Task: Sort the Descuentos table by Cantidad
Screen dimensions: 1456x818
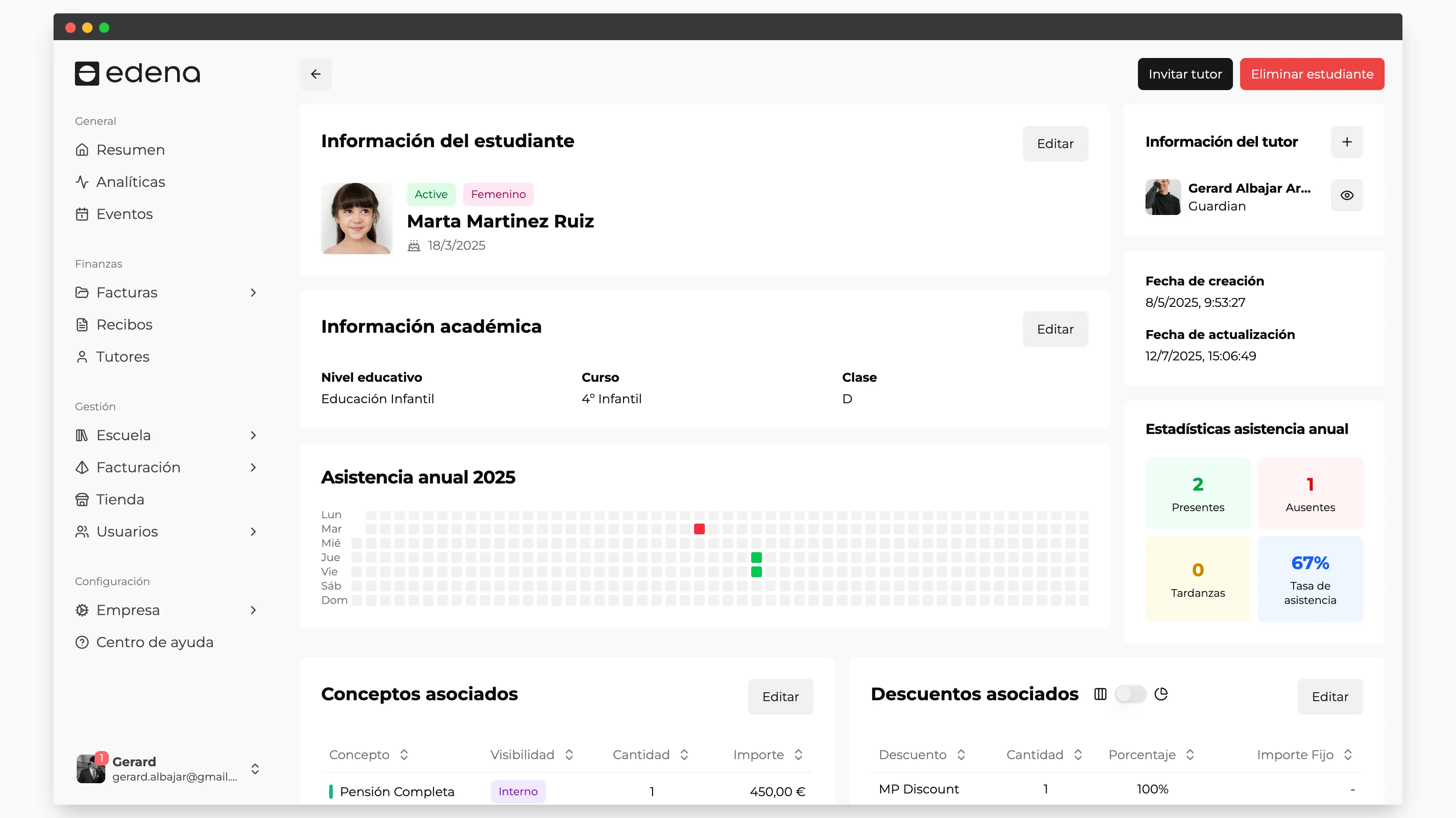Action: click(x=1045, y=755)
